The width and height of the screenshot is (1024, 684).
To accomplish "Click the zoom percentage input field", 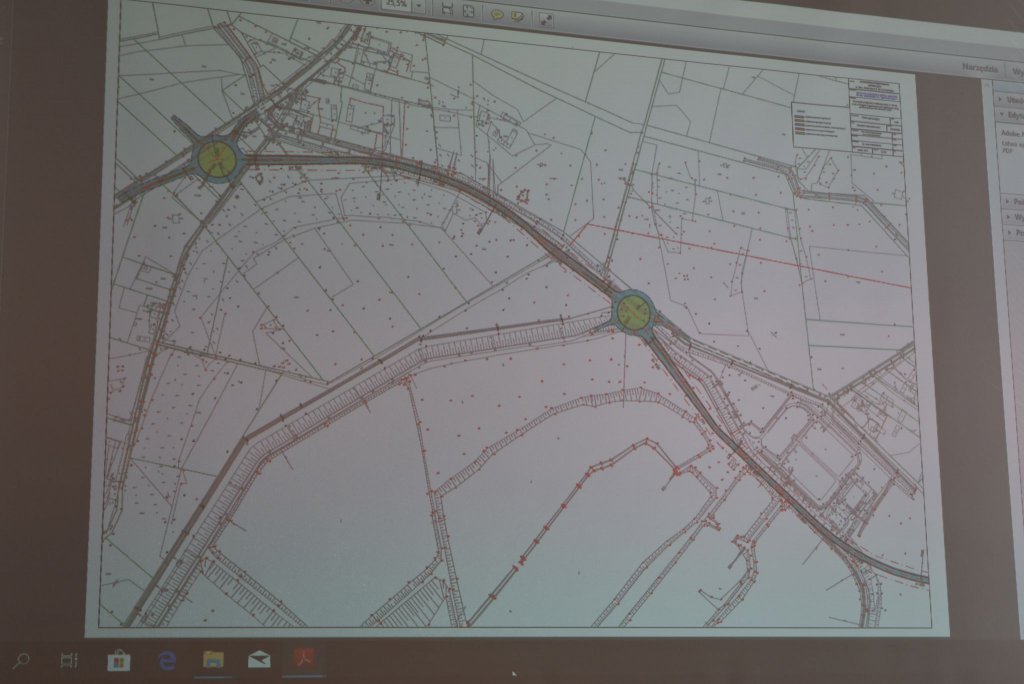I will pyautogui.click(x=396, y=4).
